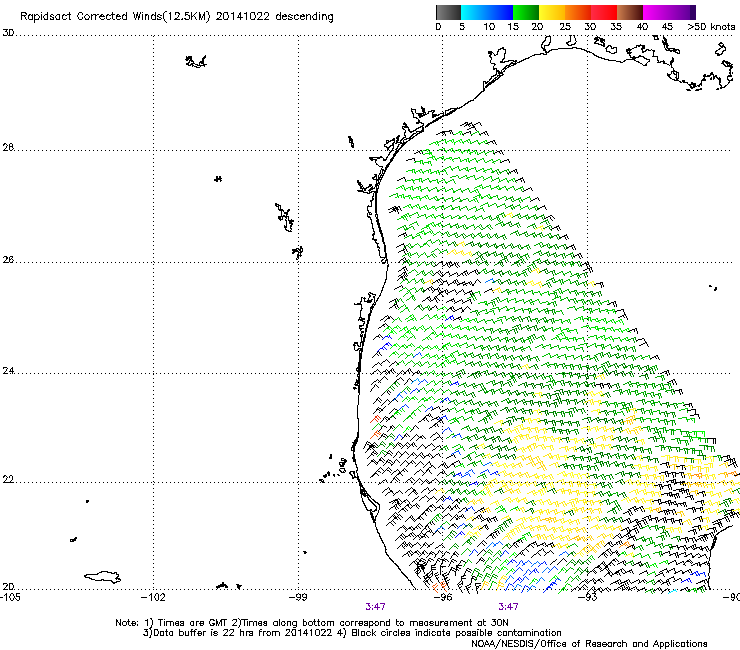Click the latitude axis label '26'

[8, 260]
